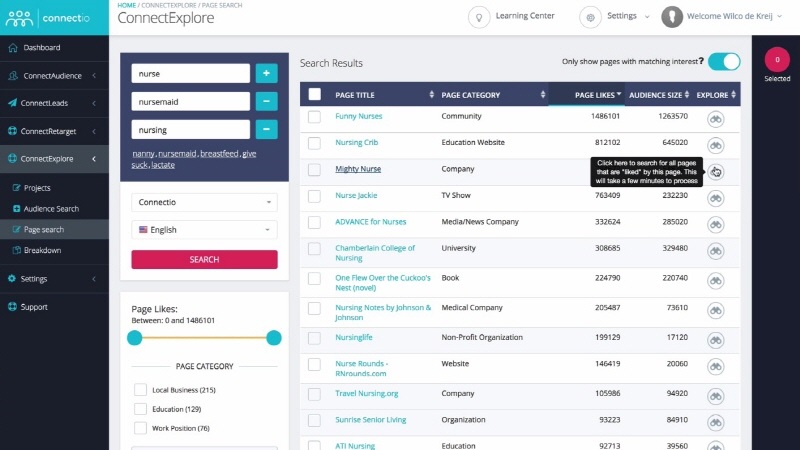Click the Connectio logo icon
Viewport: 800px width, 450px height.
(x=19, y=18)
